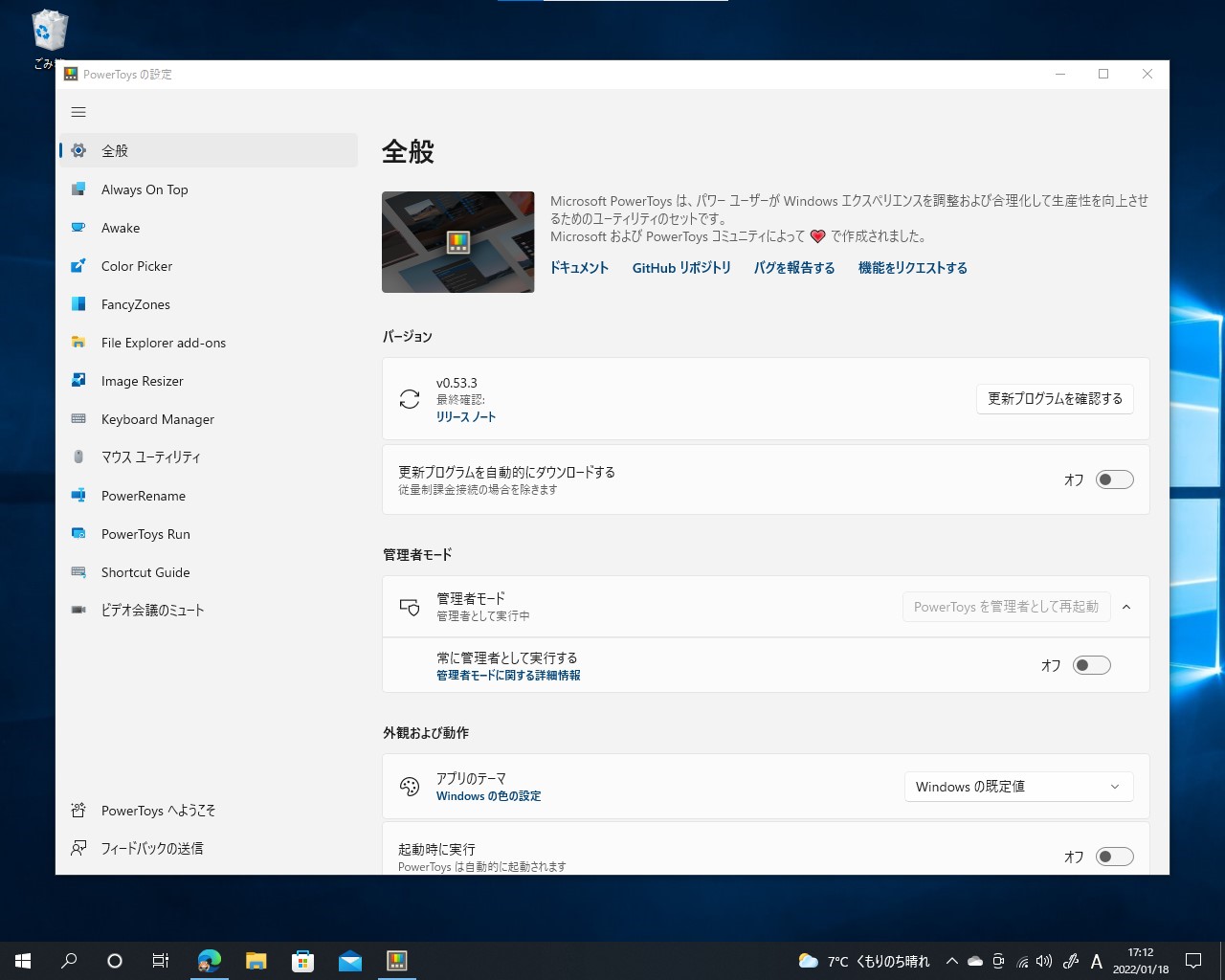Open the weather widget showing 7°C
Viewport: 1225px width, 980px height.
[864, 961]
